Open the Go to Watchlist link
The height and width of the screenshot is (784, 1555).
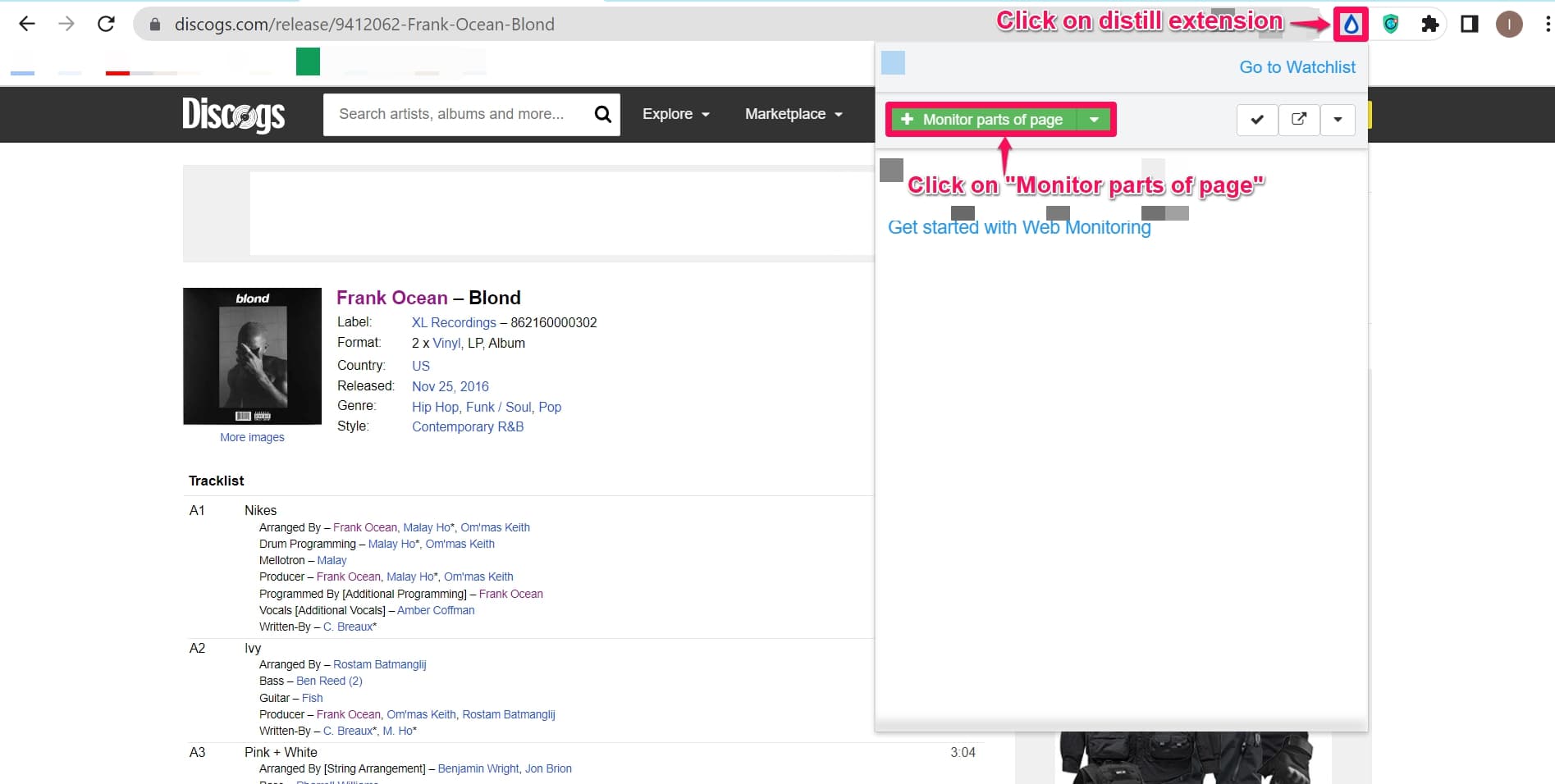click(x=1297, y=67)
